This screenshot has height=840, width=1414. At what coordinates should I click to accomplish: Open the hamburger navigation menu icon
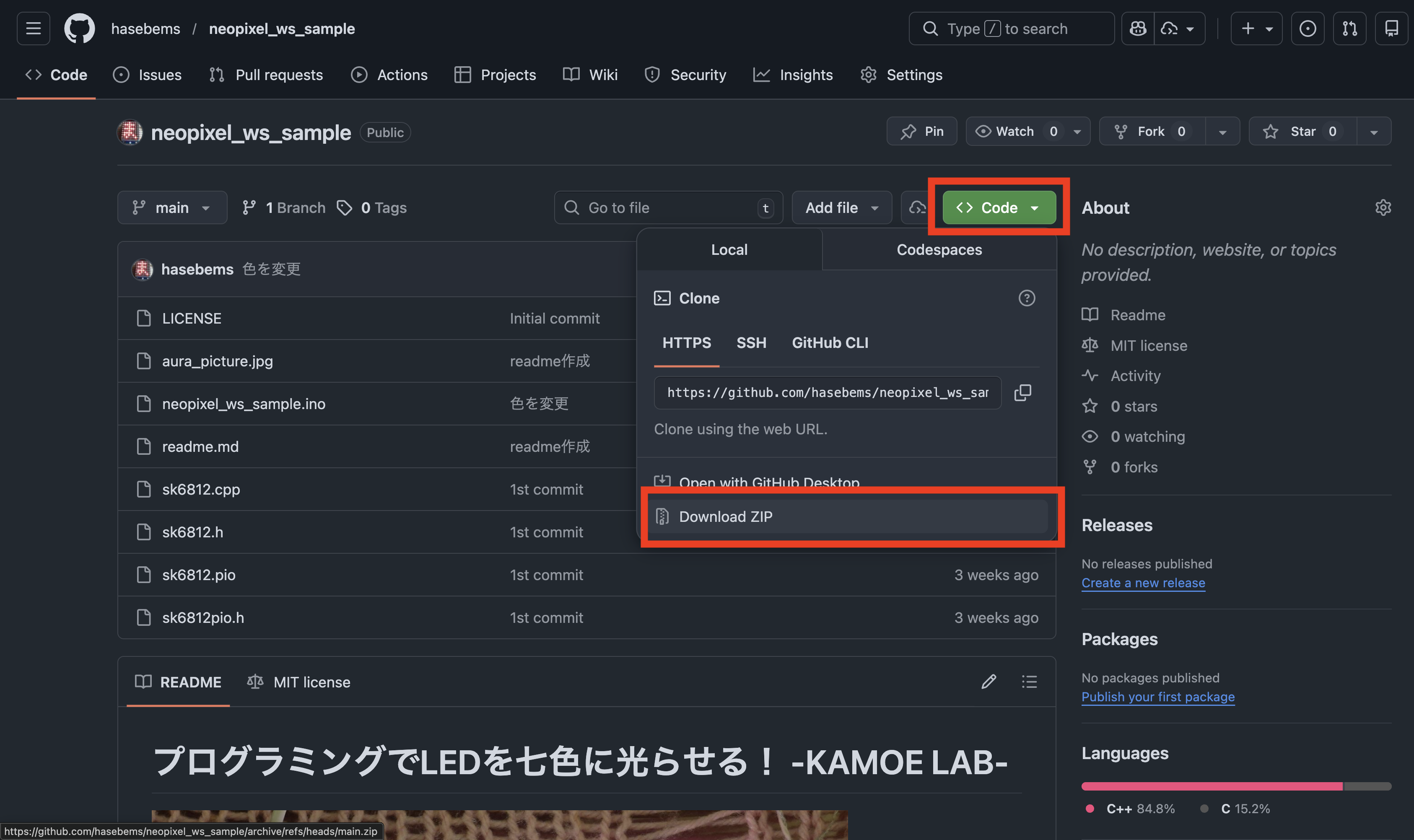(34, 29)
